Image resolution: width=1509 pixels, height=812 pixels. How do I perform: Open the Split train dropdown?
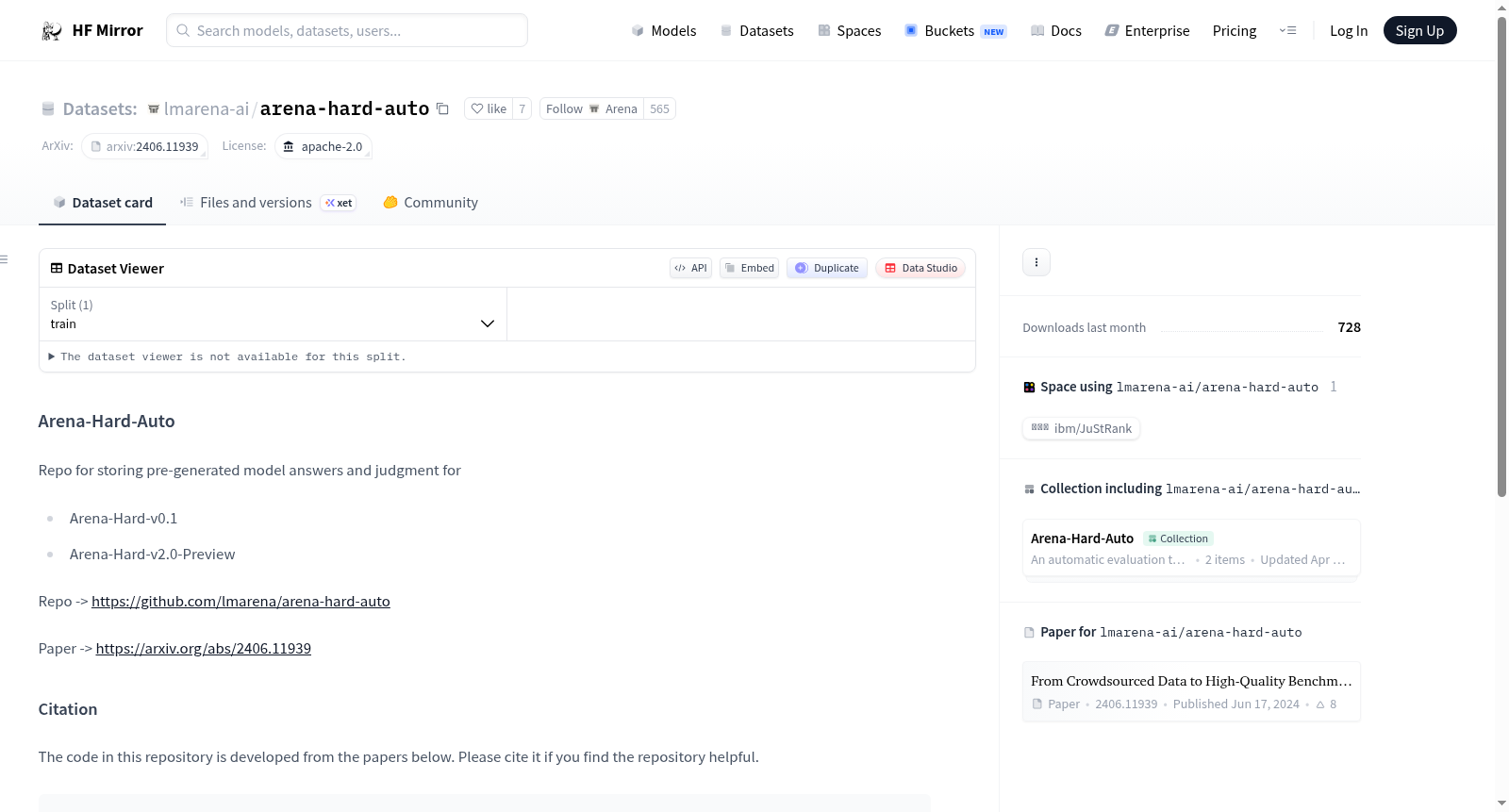273,314
